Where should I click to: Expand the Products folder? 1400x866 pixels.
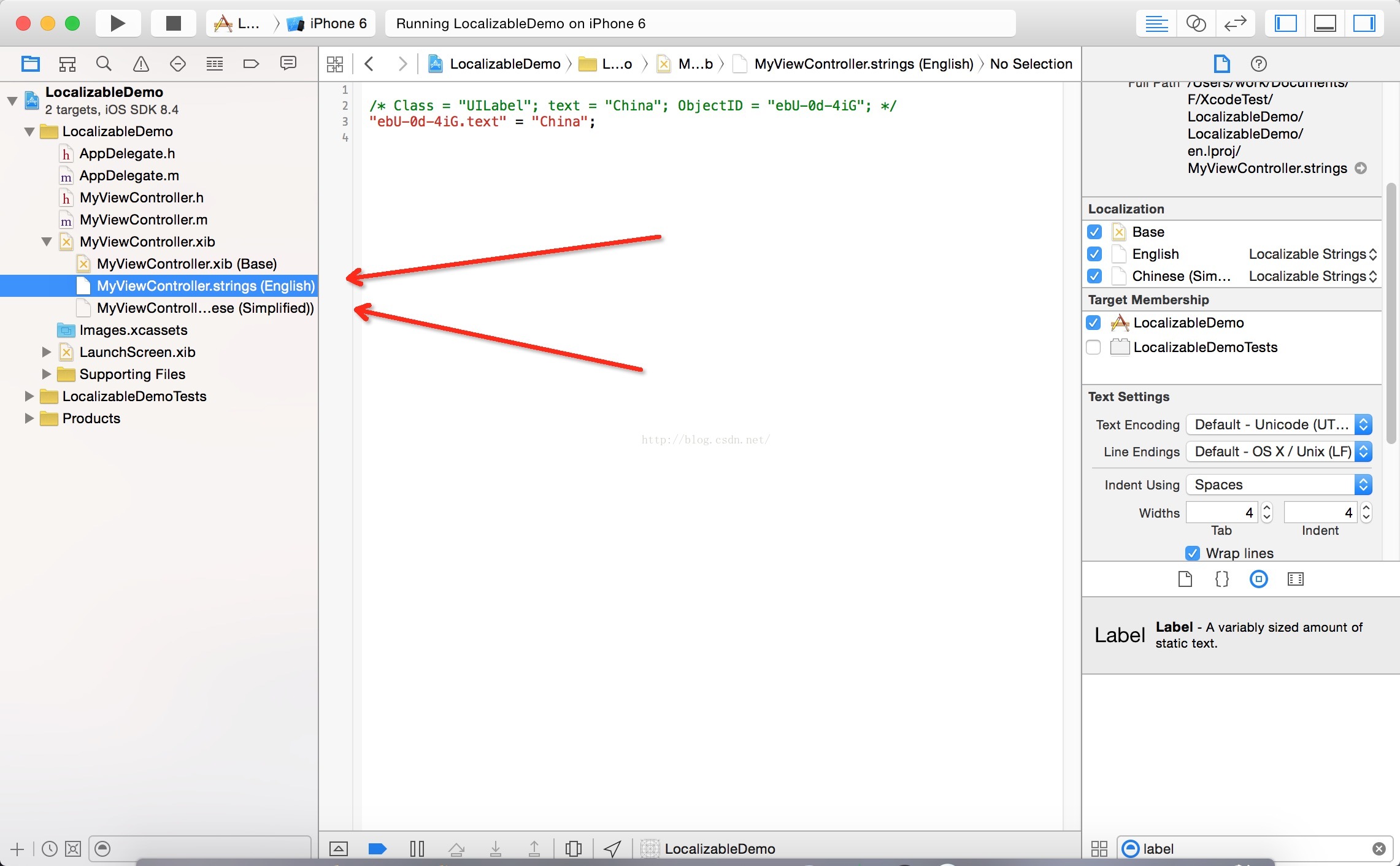29,418
